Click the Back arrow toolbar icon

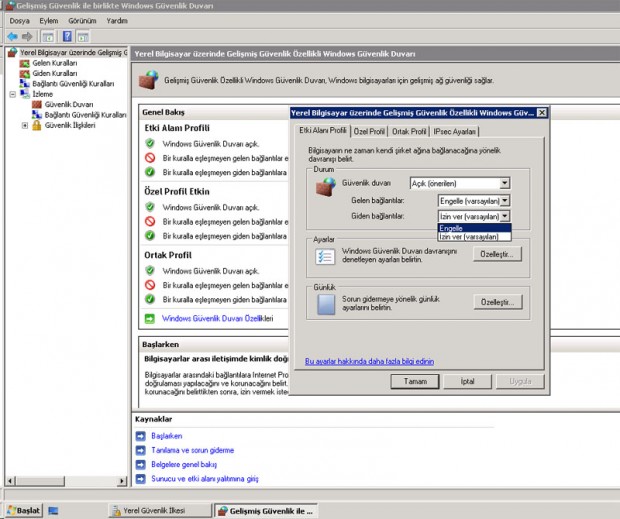(12, 37)
